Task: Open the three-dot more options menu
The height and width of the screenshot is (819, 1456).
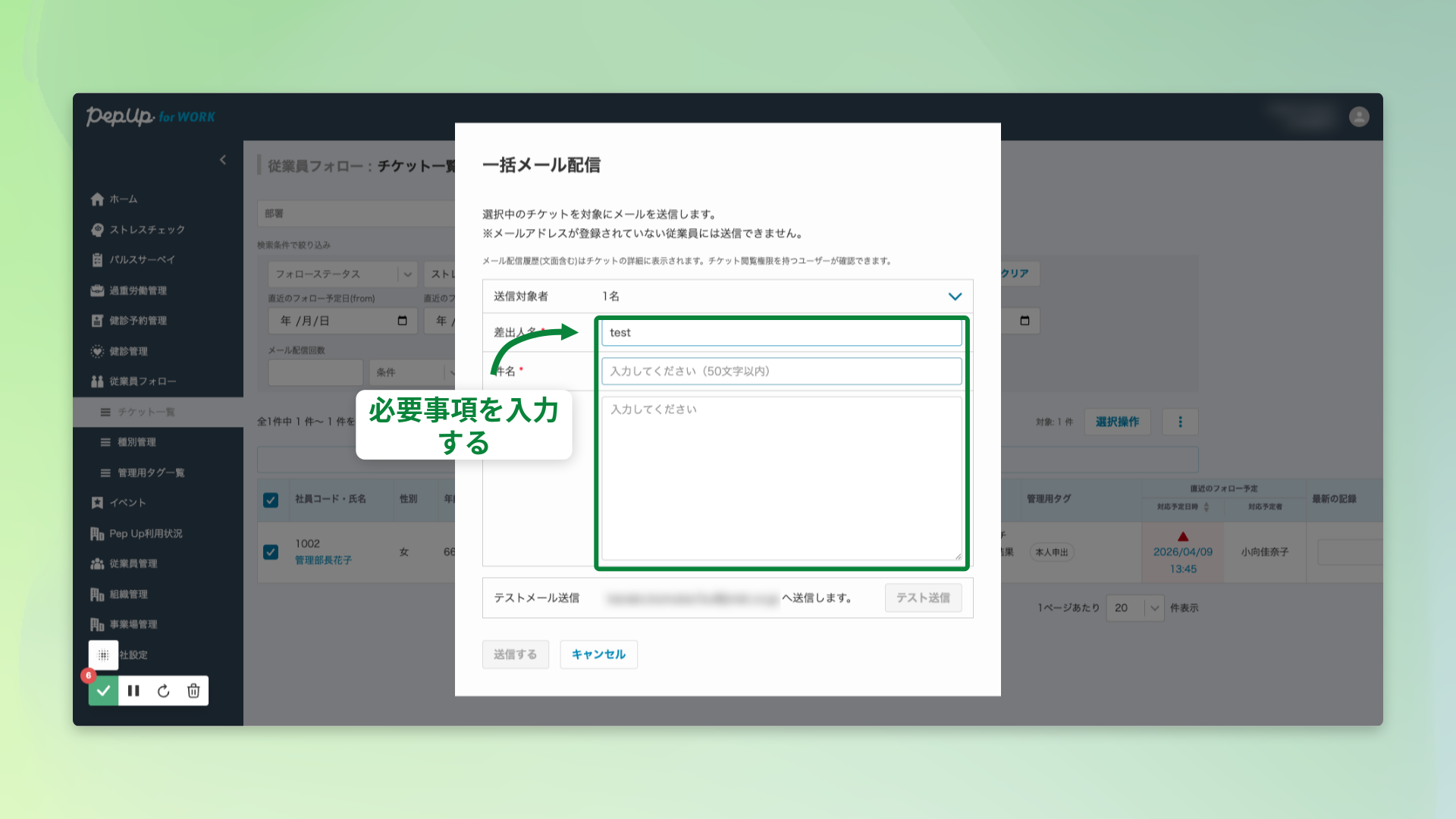Action: tap(1180, 422)
